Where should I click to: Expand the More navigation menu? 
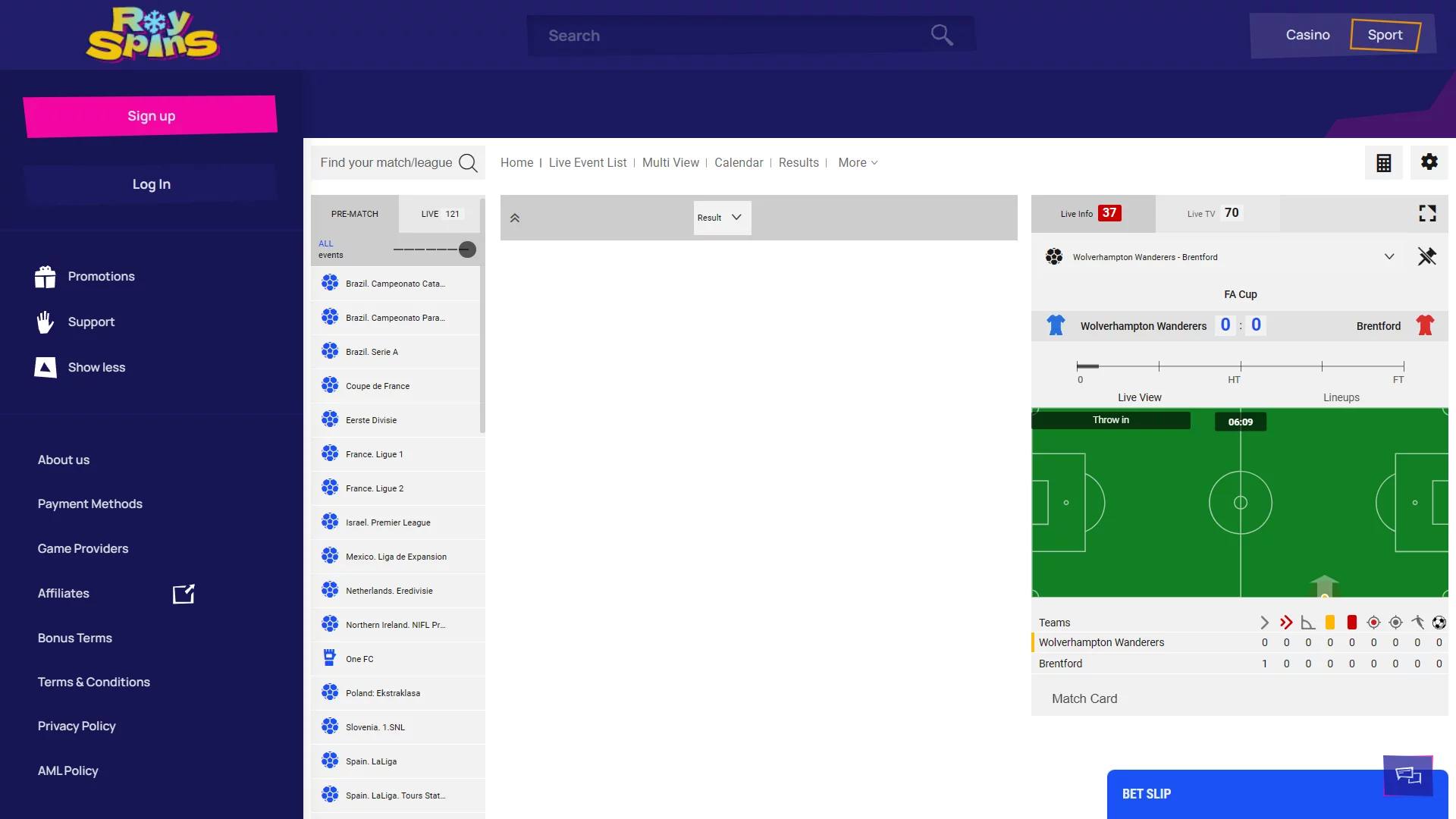858,163
